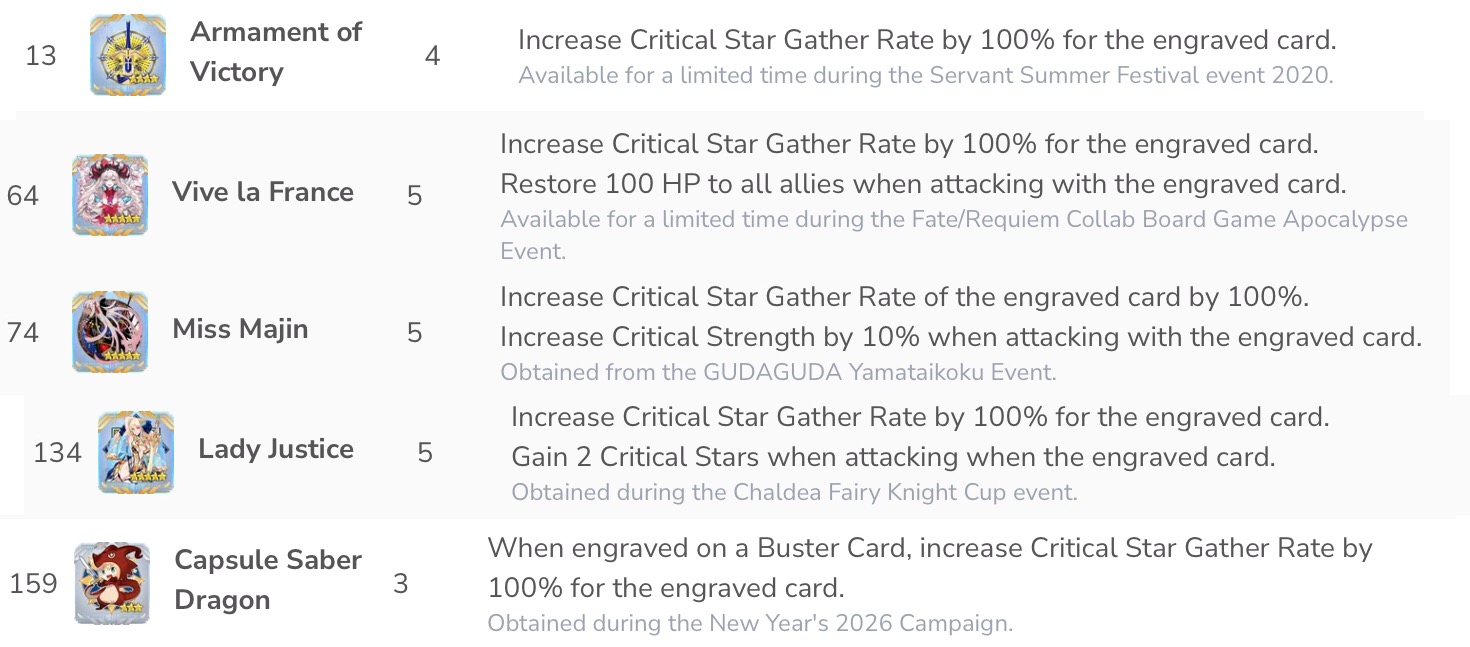Follow the Vive la France name link
The image size is (1470, 647).
point(263,192)
